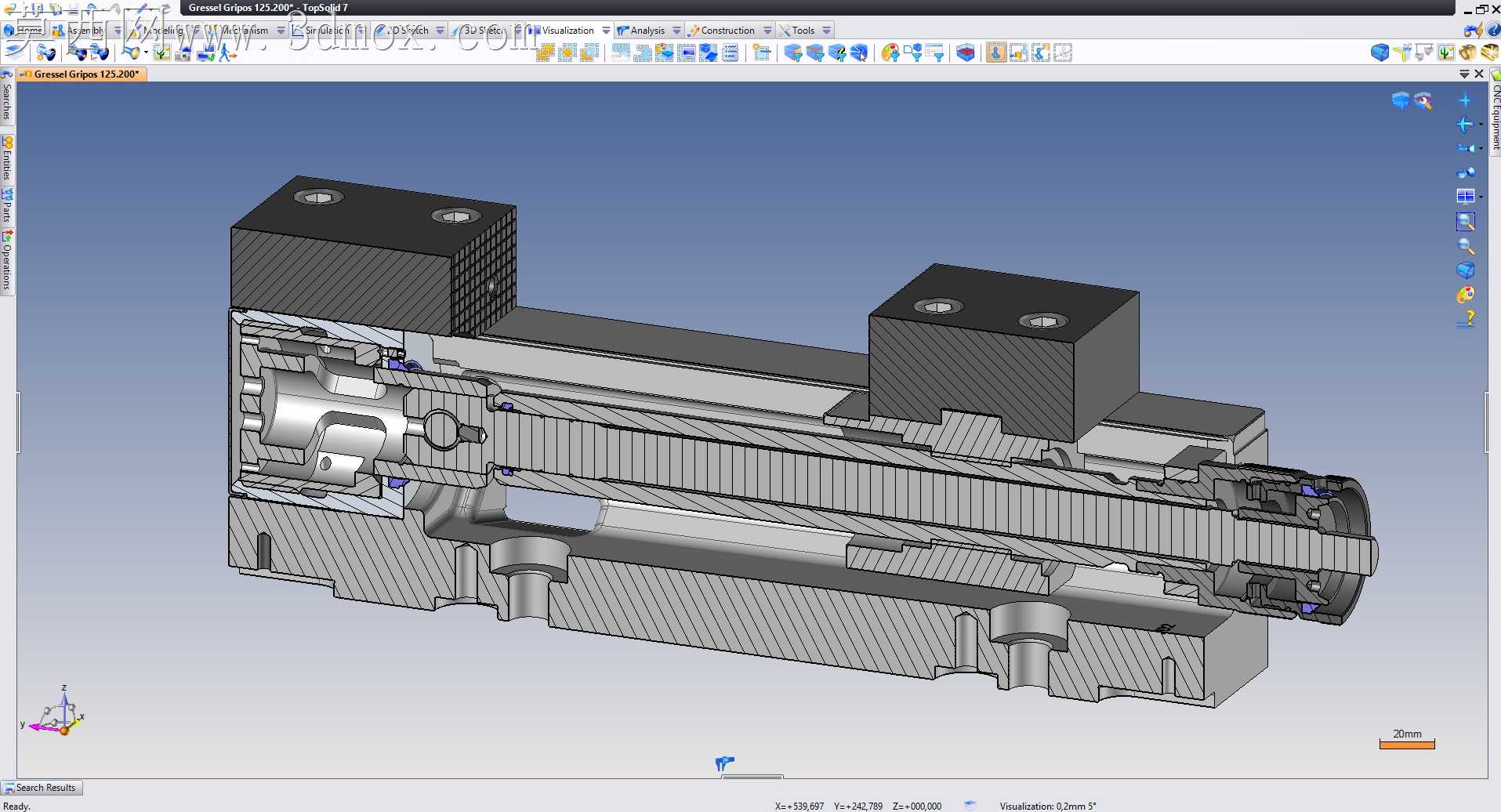1501x812 pixels.
Task: Click the section view icon in viewport
Action: pyautogui.click(x=1400, y=100)
